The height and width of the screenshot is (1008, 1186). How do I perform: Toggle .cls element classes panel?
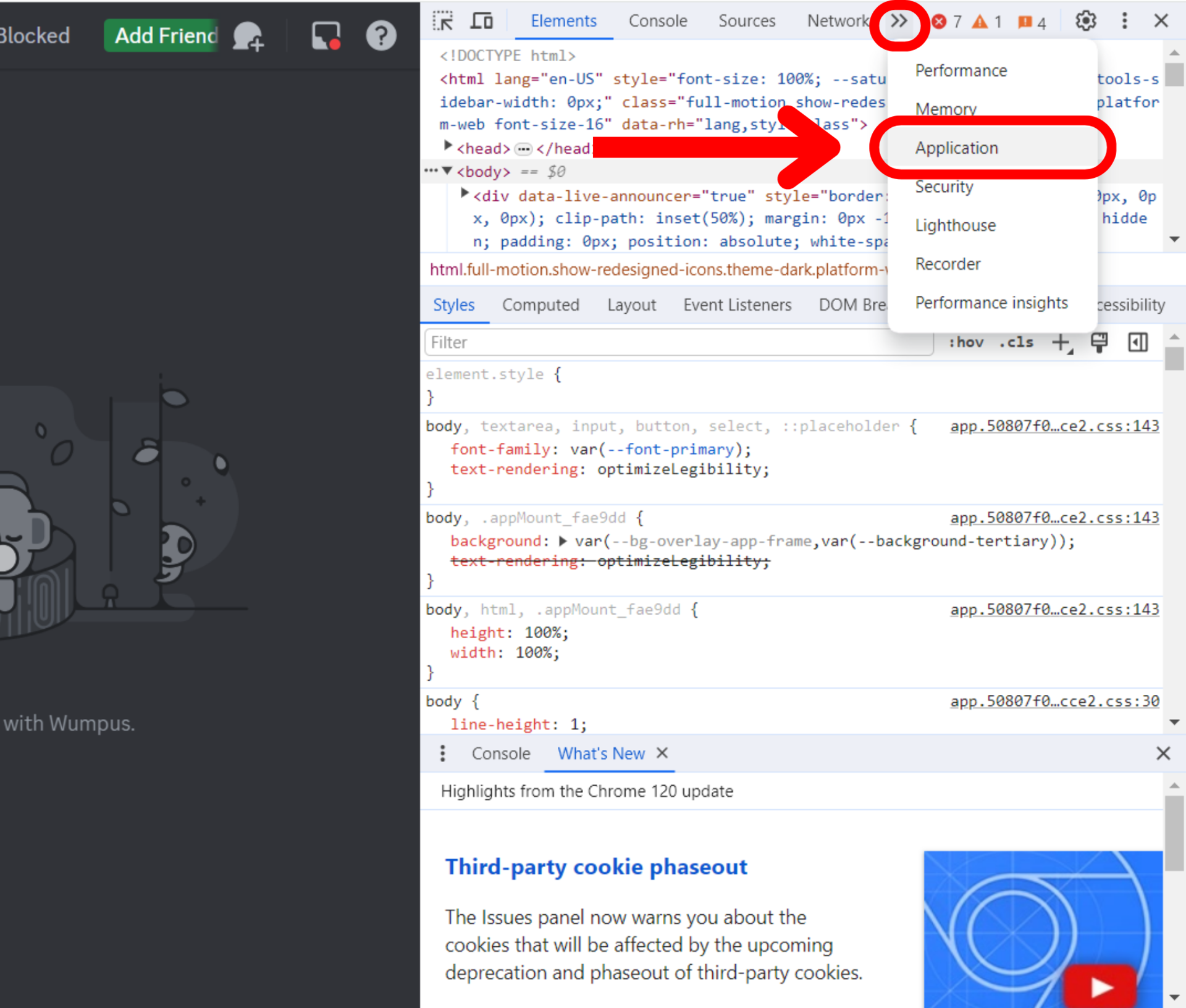[x=1016, y=342]
